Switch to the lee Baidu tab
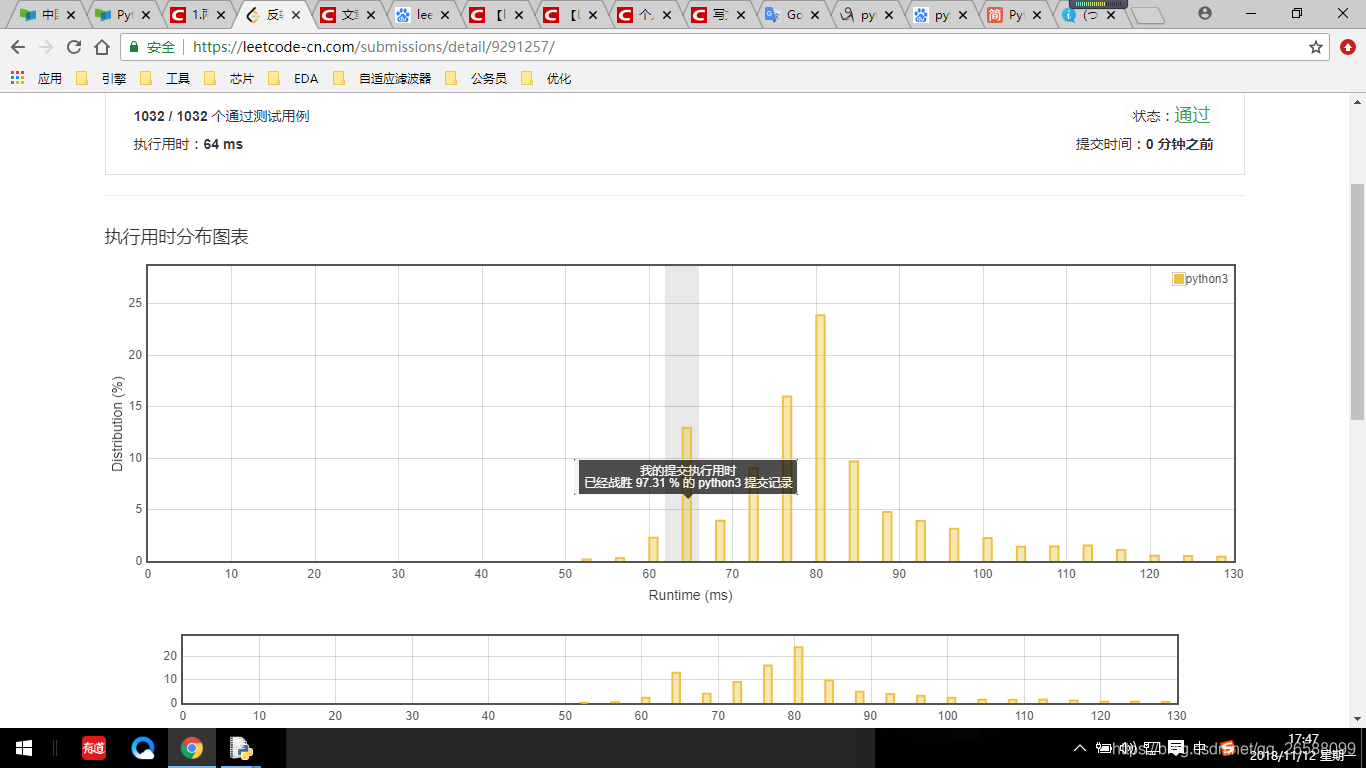Screen dimensions: 1366x768 point(421,15)
